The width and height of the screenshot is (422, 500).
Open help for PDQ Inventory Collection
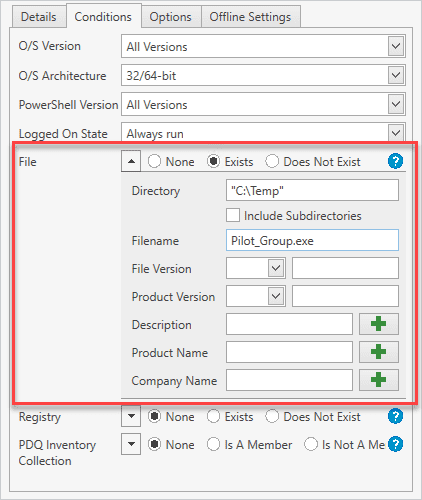395,444
